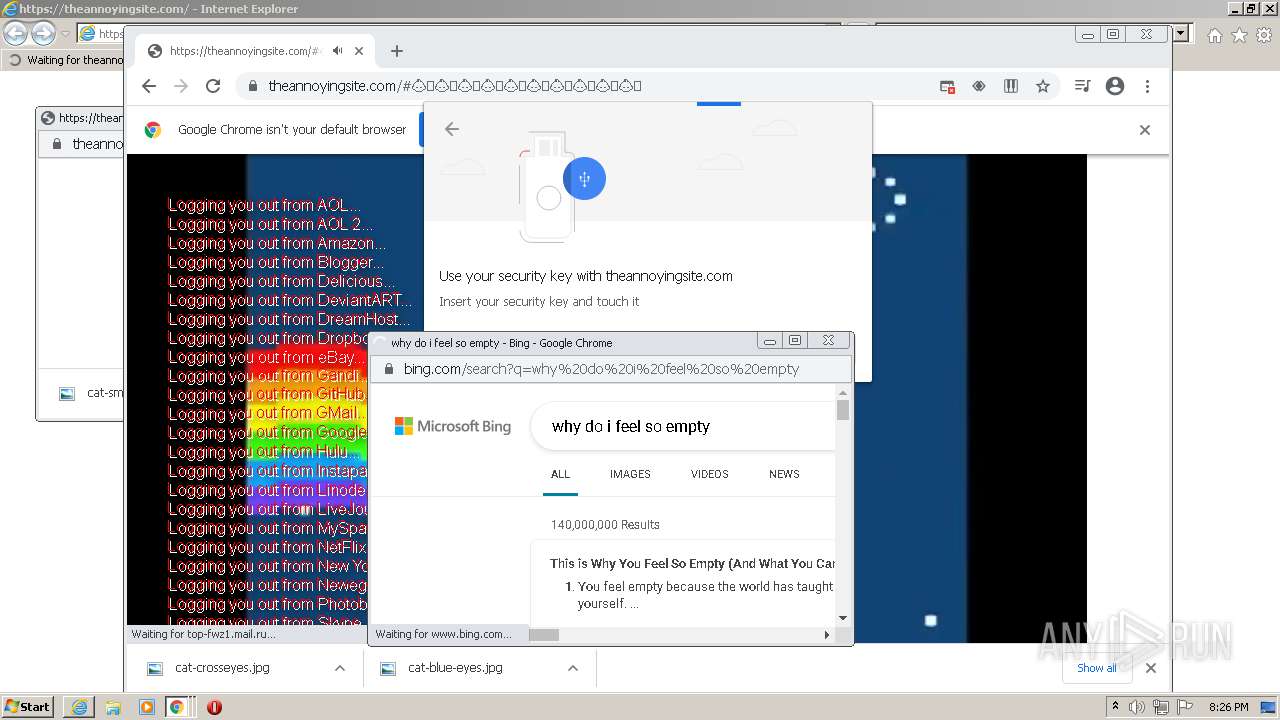Open the Chrome profile avatar

coord(1115,86)
